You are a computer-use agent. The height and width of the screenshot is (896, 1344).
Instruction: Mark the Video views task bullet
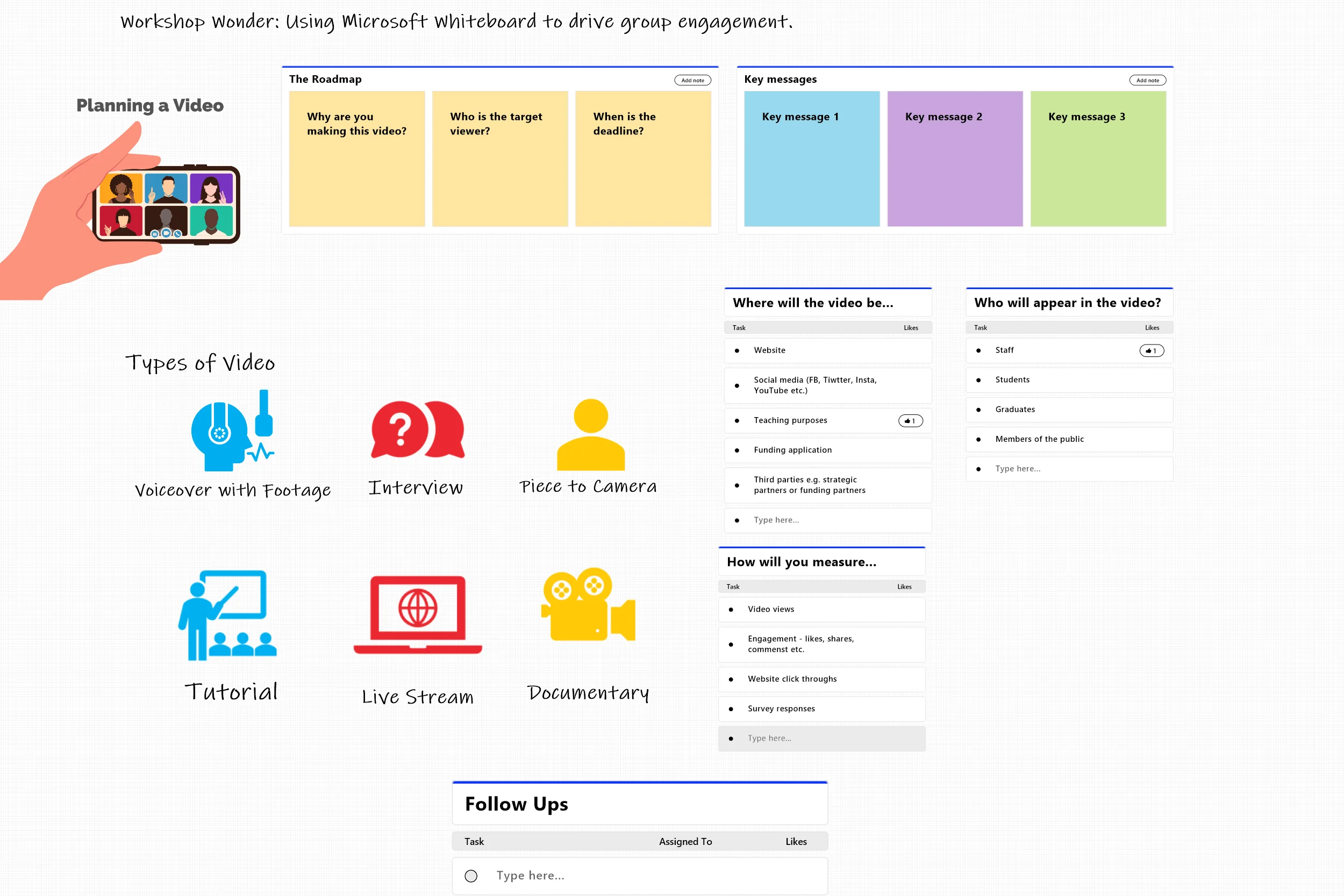(x=732, y=609)
